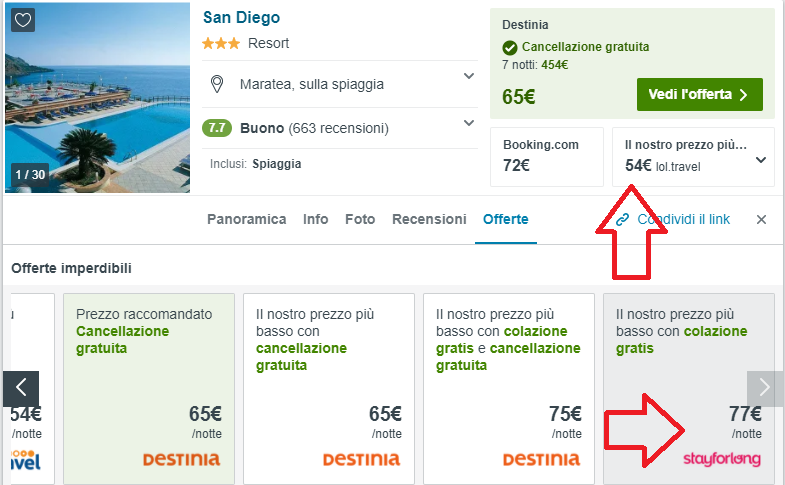The width and height of the screenshot is (785, 485).
Task: Switch to the Panoramica tab
Action: coord(246,219)
